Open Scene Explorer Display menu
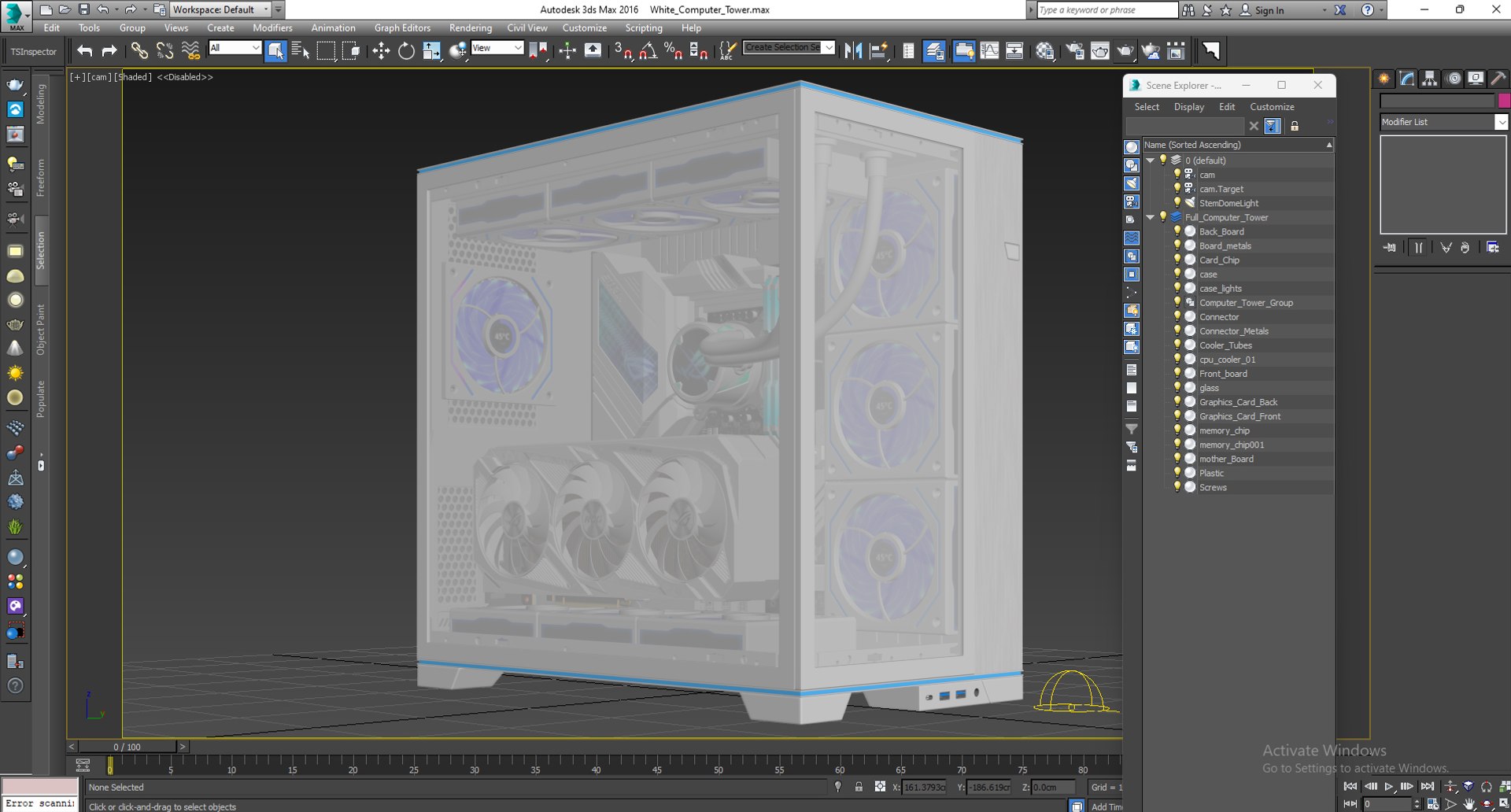The width and height of the screenshot is (1511, 812). coord(1189,107)
